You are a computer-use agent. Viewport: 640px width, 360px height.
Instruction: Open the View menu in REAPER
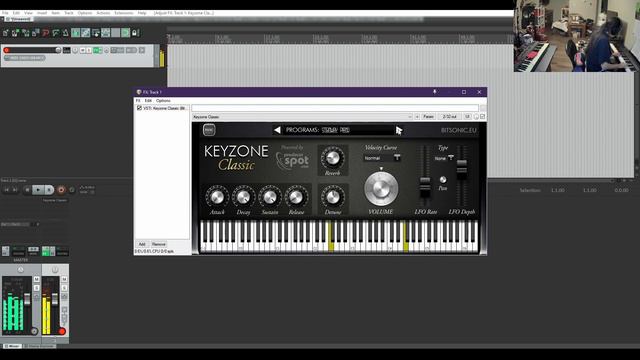click(28, 13)
